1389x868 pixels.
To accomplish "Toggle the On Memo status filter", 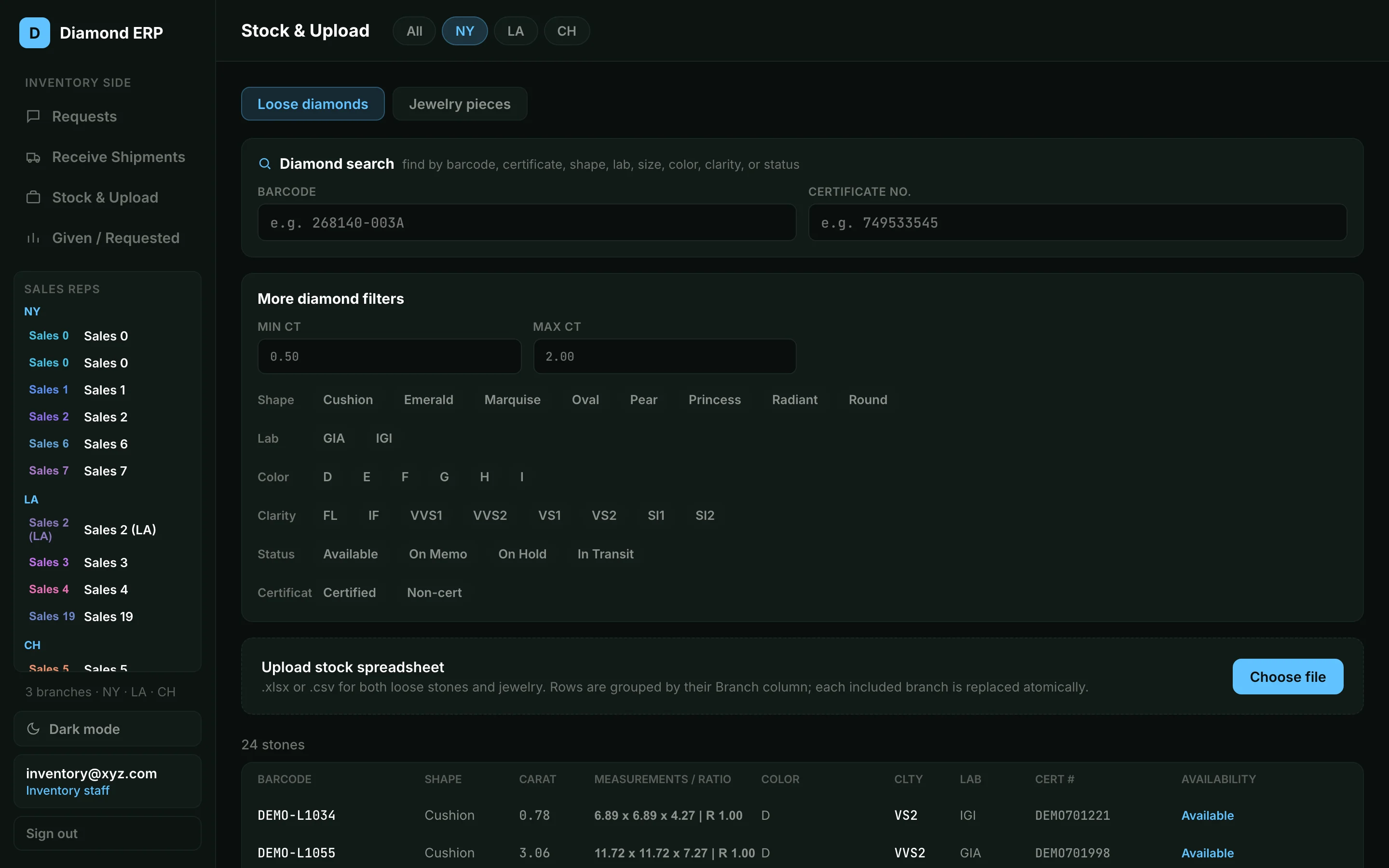I will tap(438, 554).
